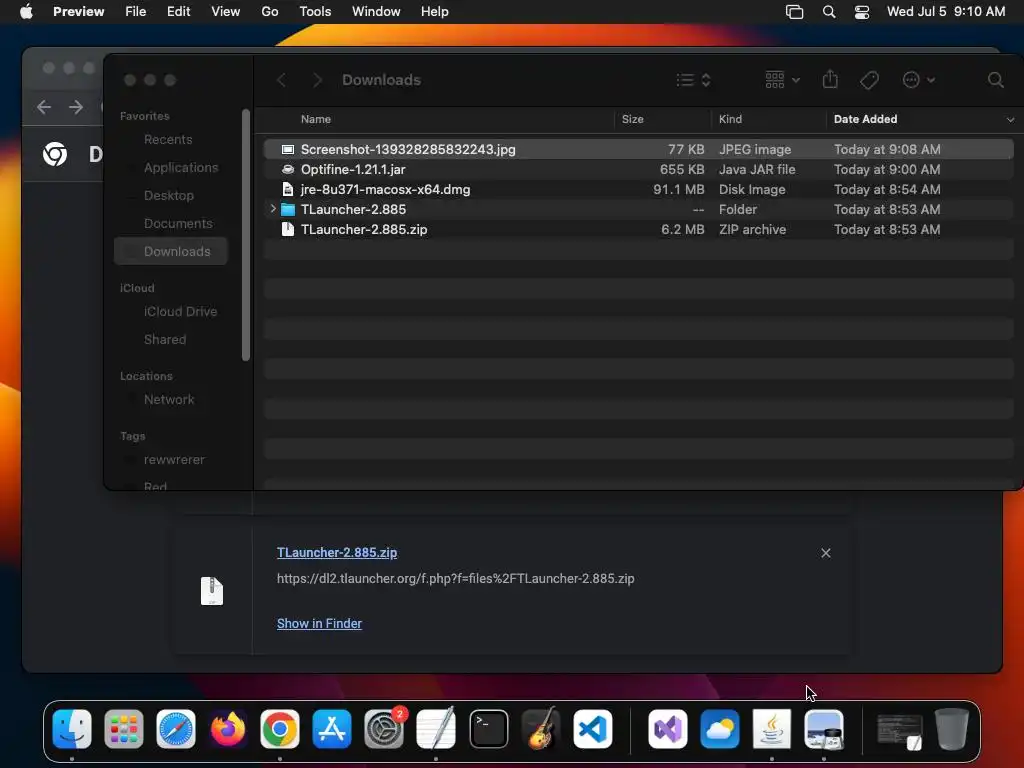Click the Stage Manager icon in menu bar
The height and width of the screenshot is (768, 1024).
(794, 12)
